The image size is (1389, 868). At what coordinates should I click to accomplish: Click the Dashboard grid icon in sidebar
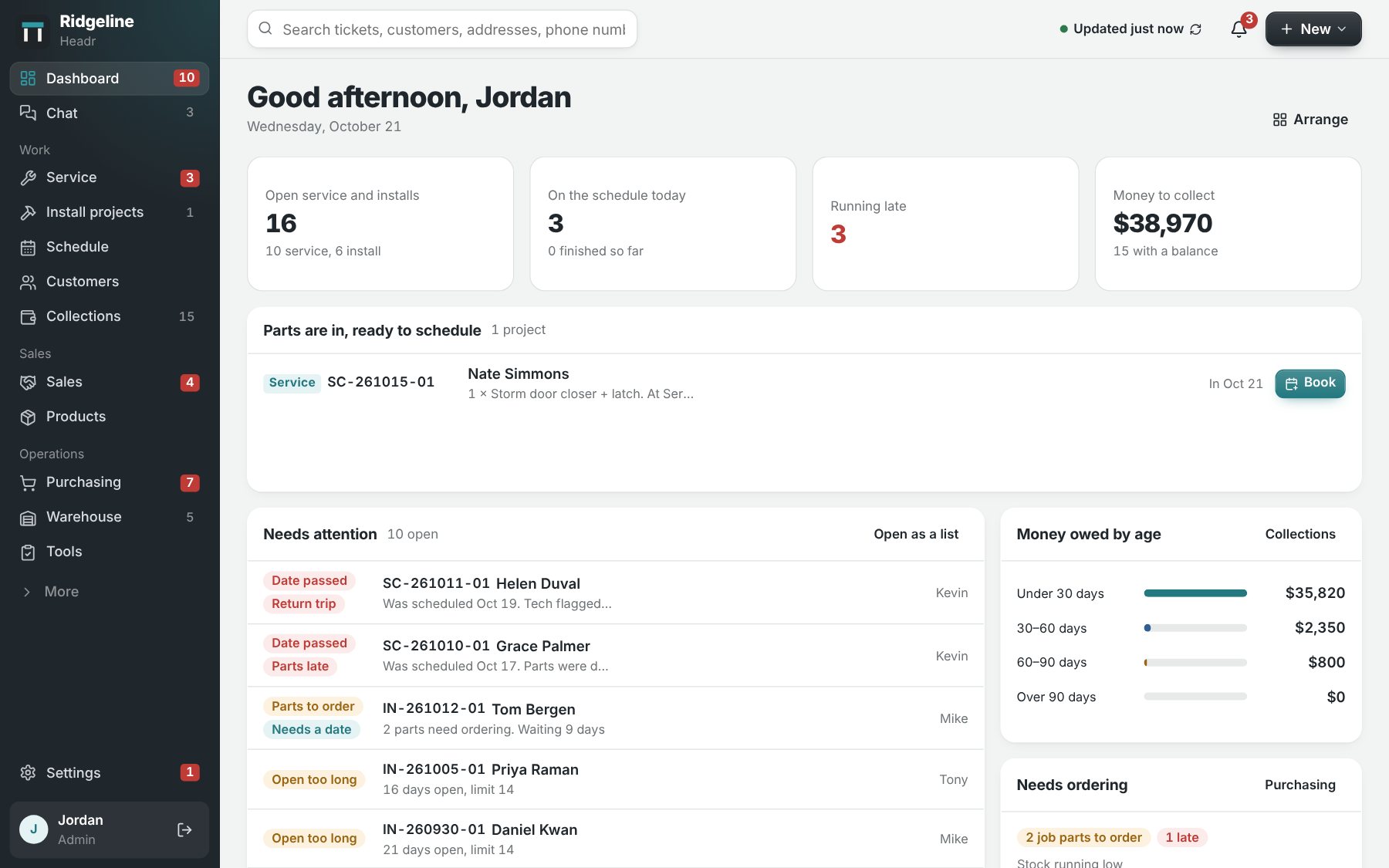click(x=28, y=78)
